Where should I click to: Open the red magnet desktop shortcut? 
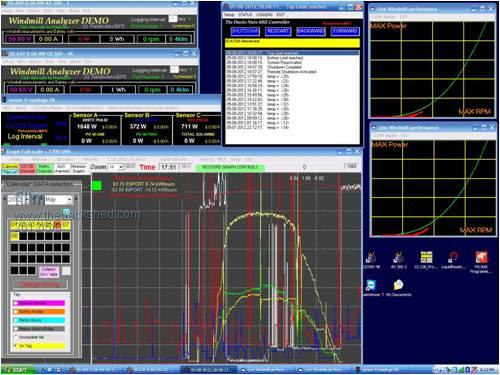(x=453, y=260)
